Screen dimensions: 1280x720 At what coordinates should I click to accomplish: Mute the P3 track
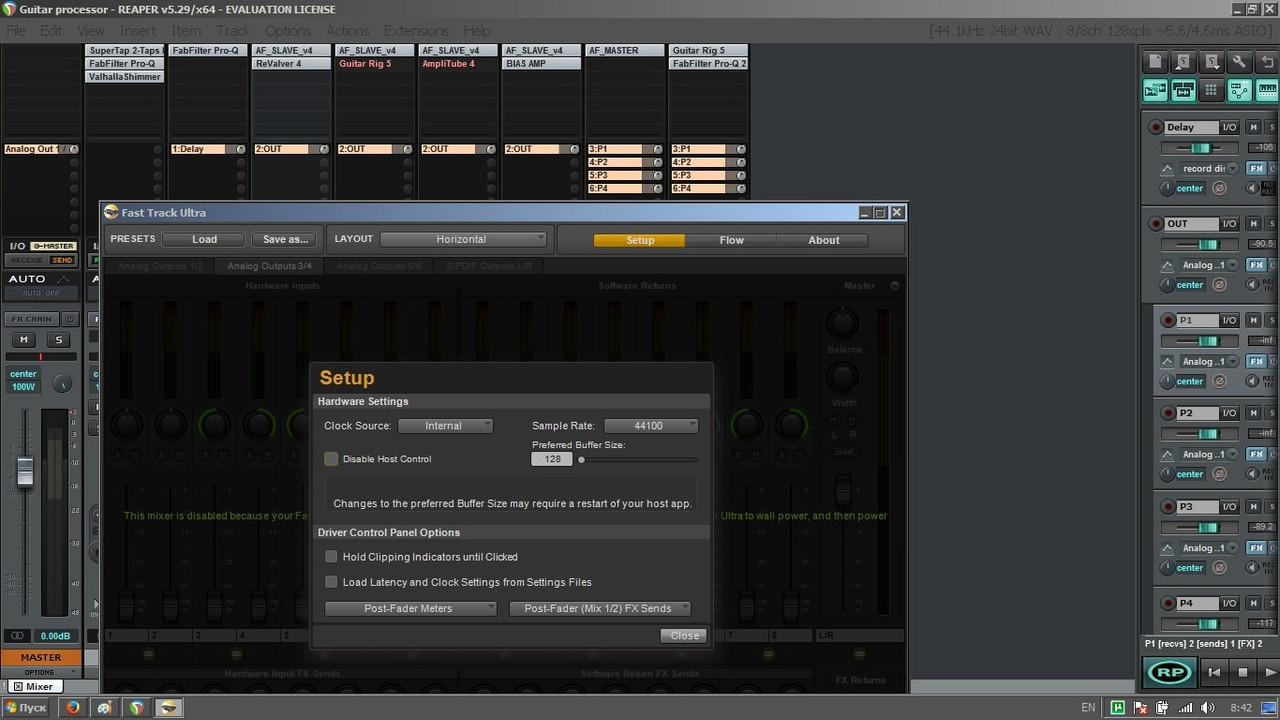tap(1253, 506)
